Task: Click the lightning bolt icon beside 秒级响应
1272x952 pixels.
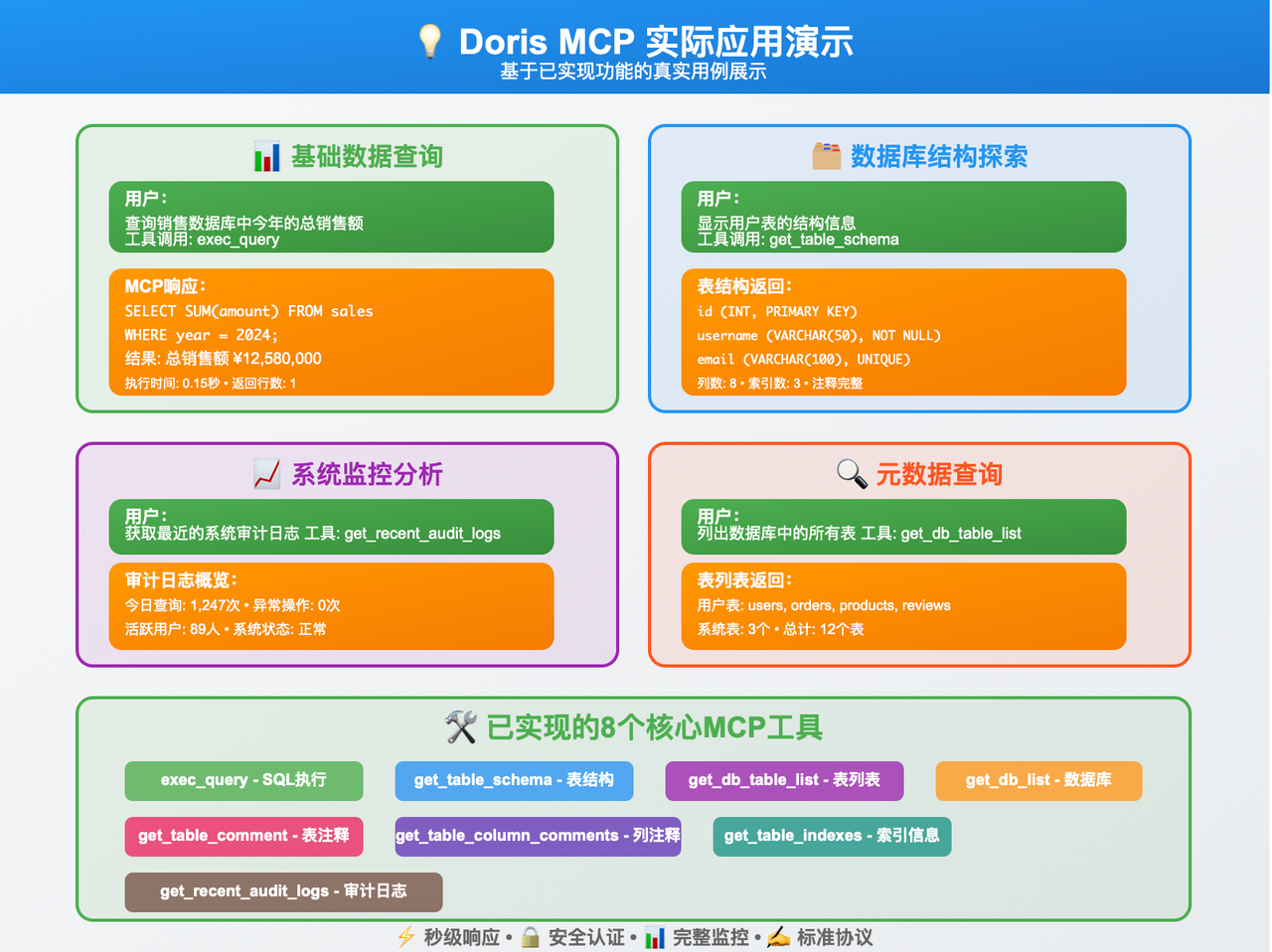Action: 405,936
